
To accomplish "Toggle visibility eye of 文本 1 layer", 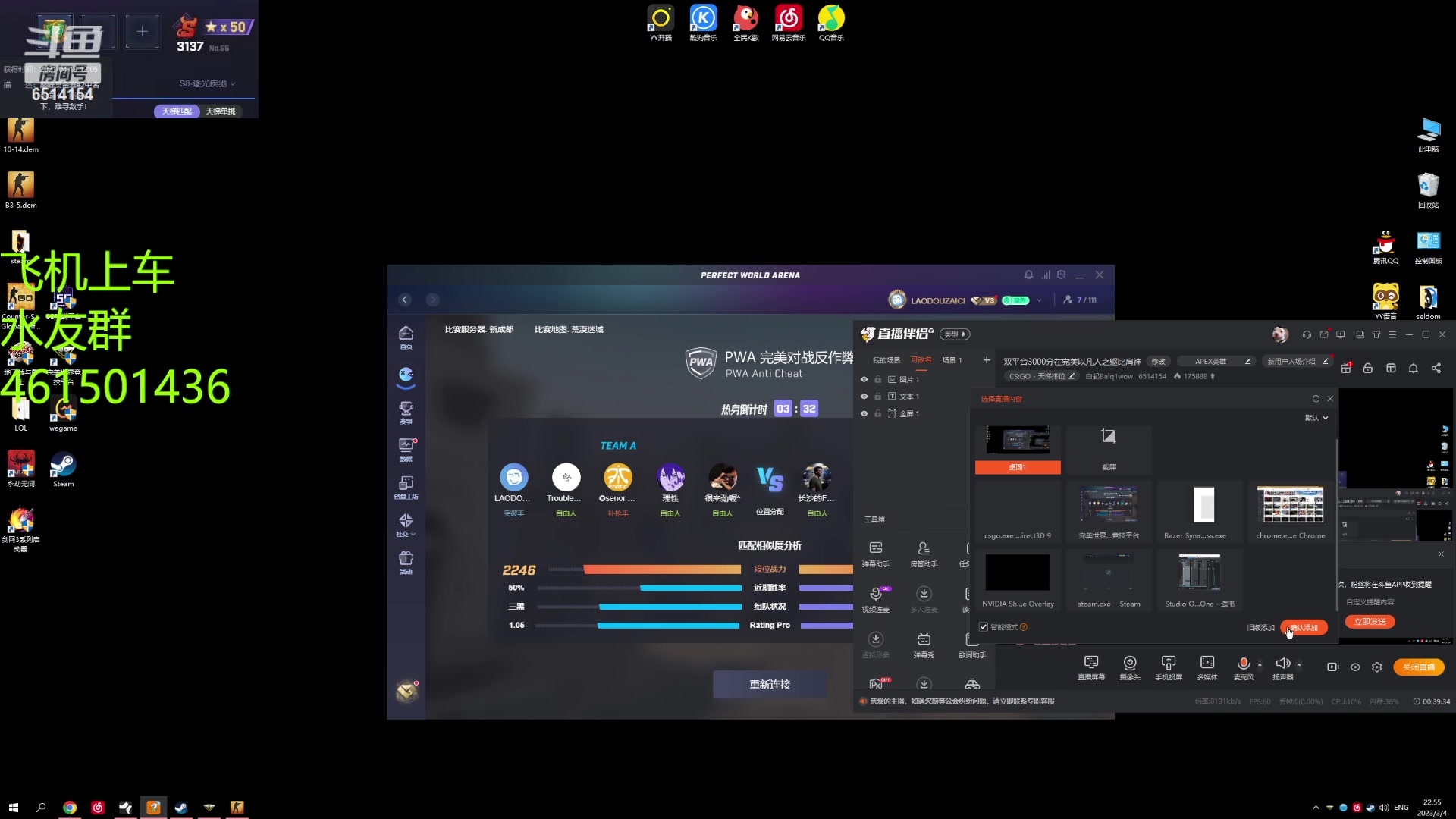I will (x=864, y=396).
